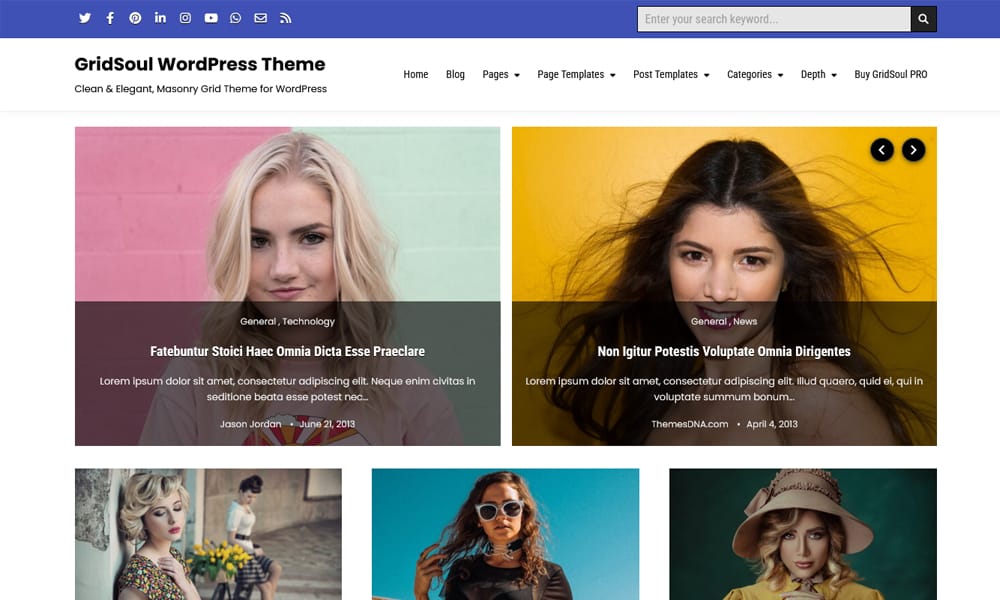
Task: Expand the Pages dropdown menu
Action: (x=500, y=75)
